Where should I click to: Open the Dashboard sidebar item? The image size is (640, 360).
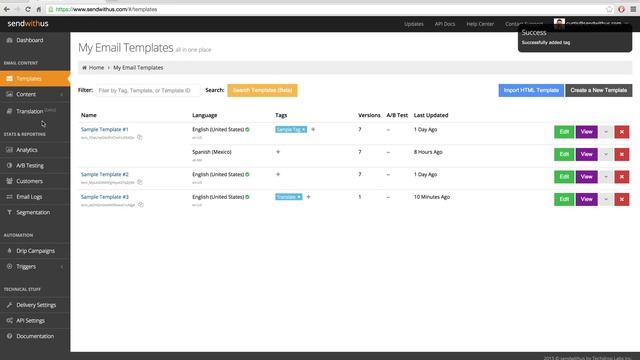(x=29, y=40)
